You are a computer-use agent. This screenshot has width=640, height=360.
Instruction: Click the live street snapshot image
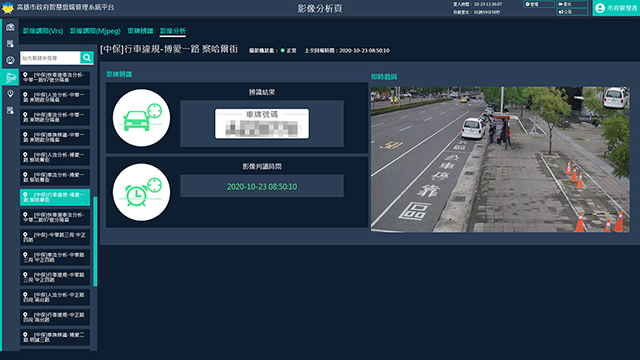click(500, 159)
